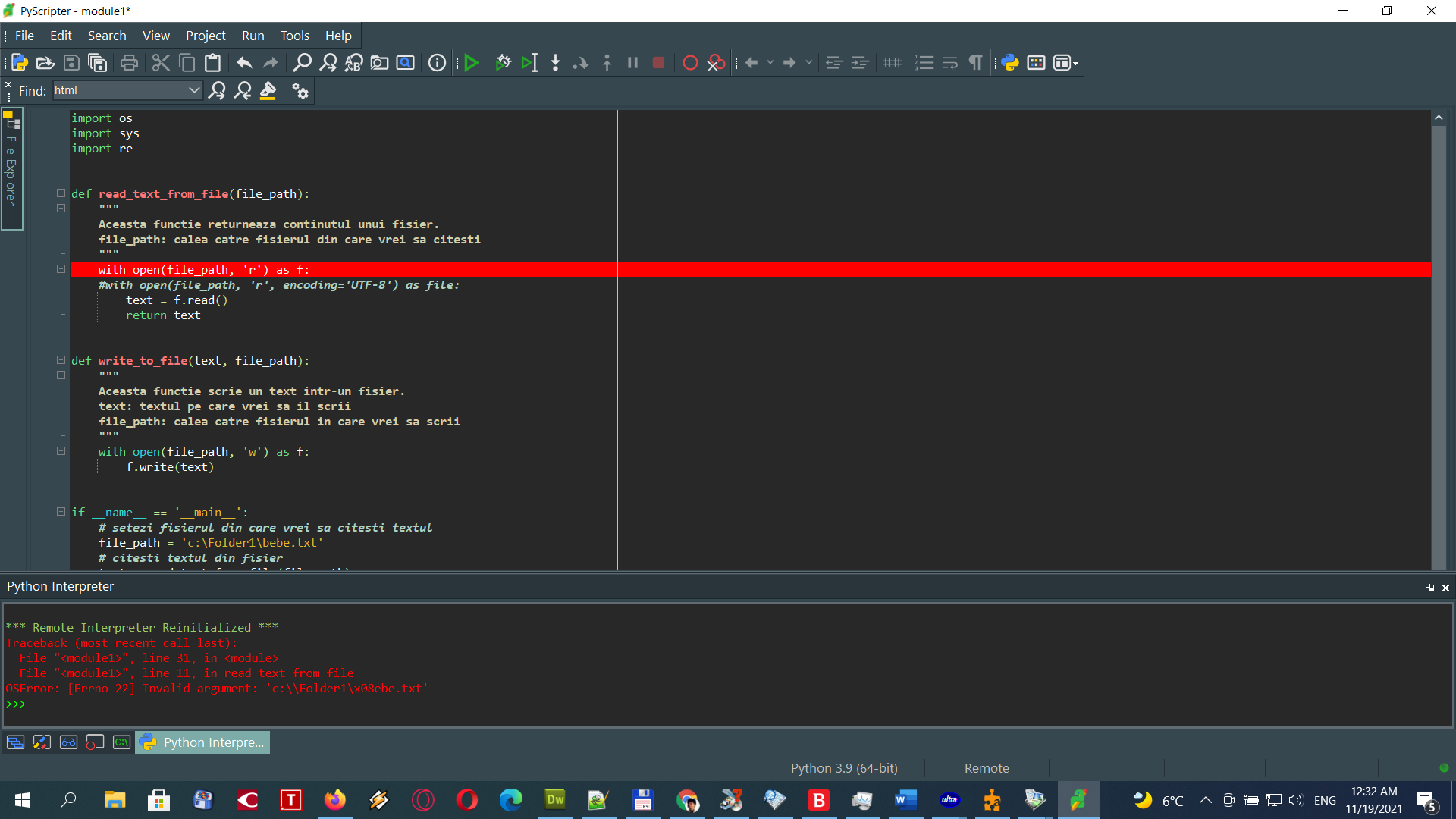Create a new Python module

coord(20,63)
